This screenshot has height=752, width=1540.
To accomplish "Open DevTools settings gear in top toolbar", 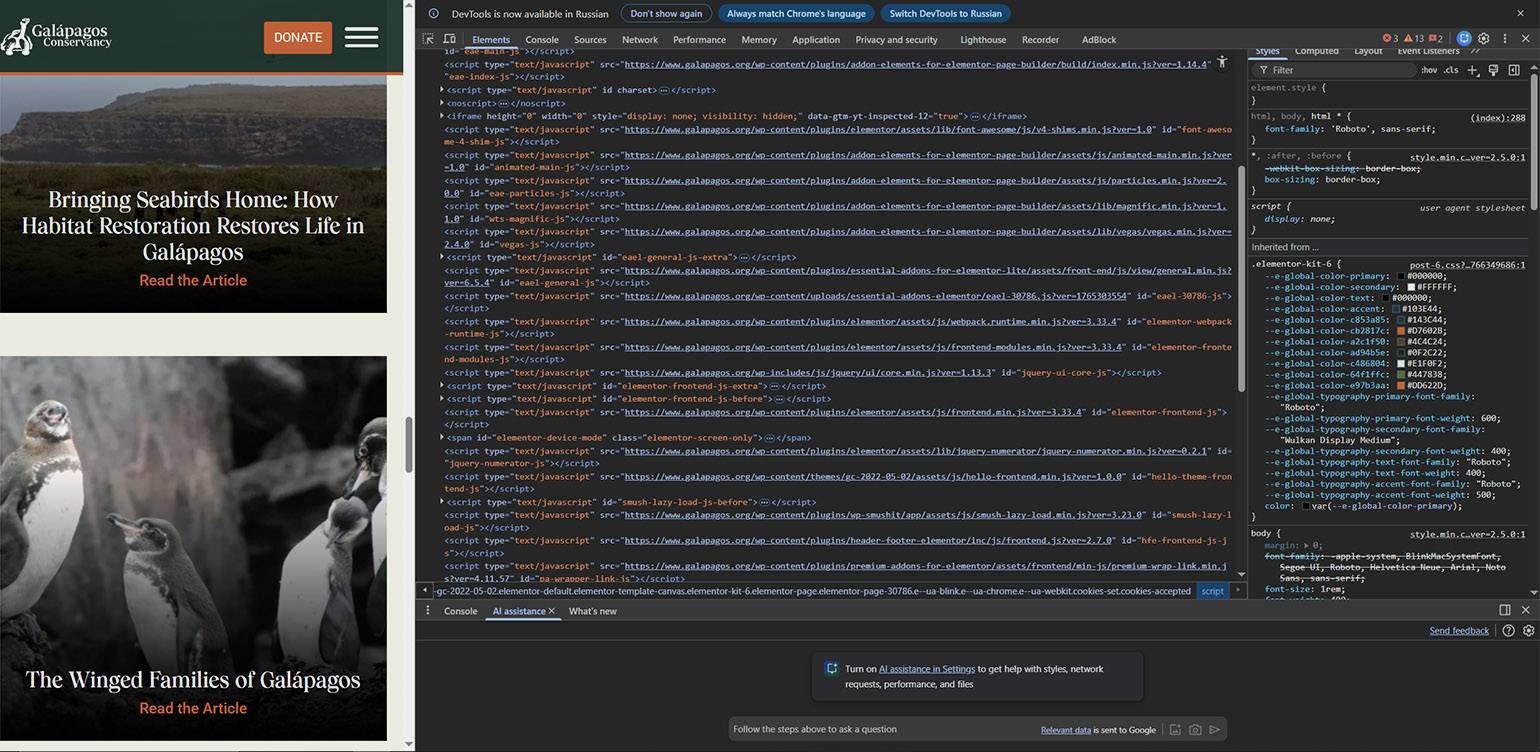I will (1484, 39).
